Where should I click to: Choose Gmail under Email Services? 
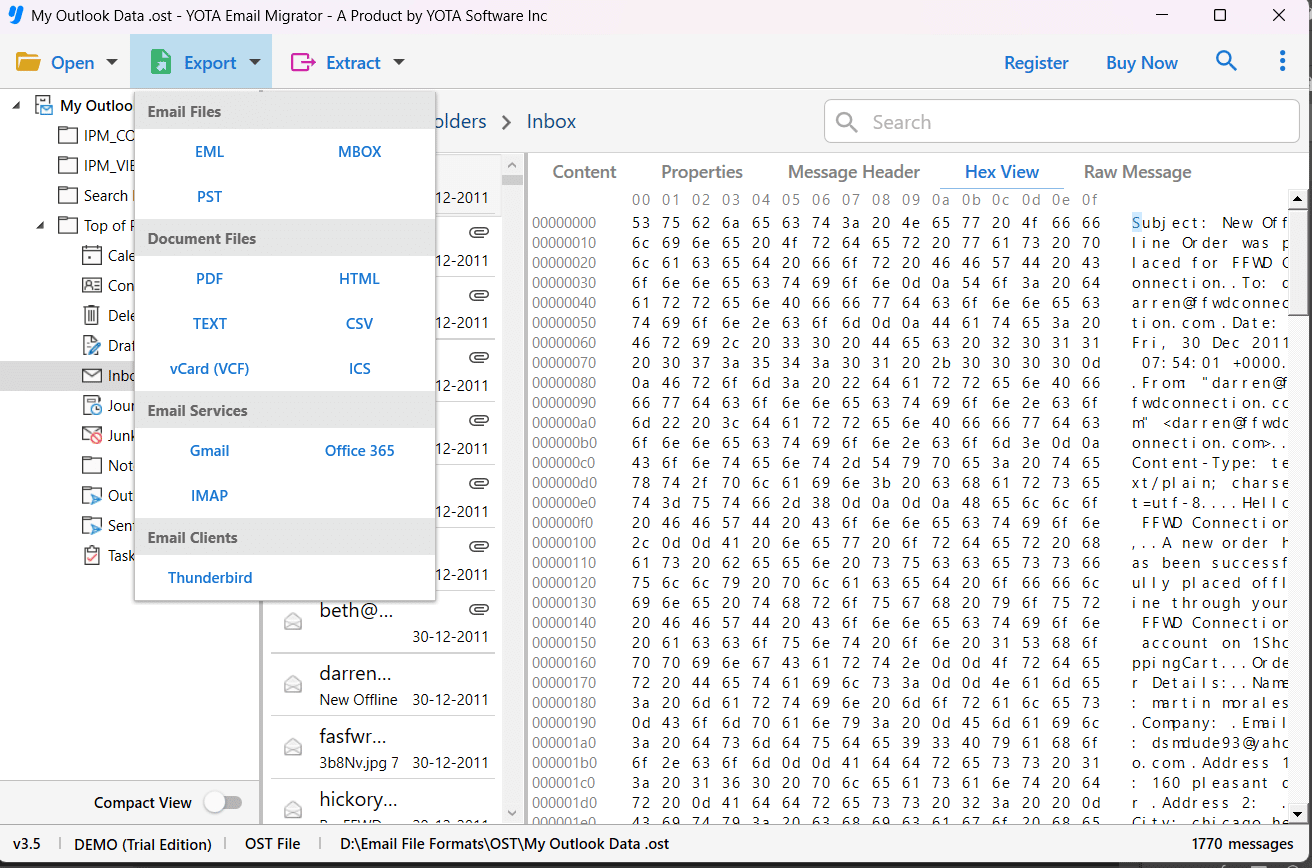coord(210,451)
